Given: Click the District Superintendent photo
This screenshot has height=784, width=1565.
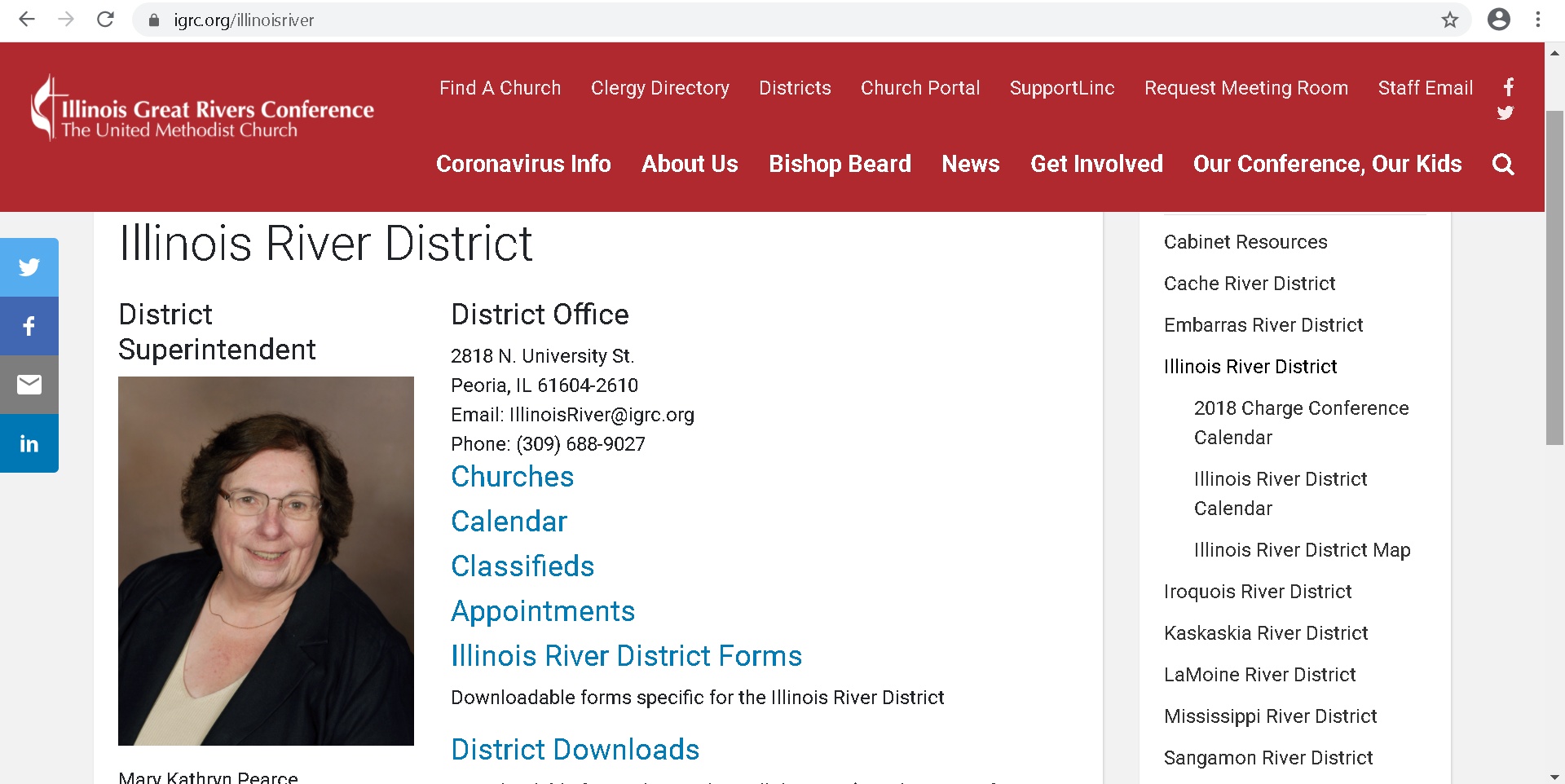Looking at the screenshot, I should pyautogui.click(x=266, y=561).
